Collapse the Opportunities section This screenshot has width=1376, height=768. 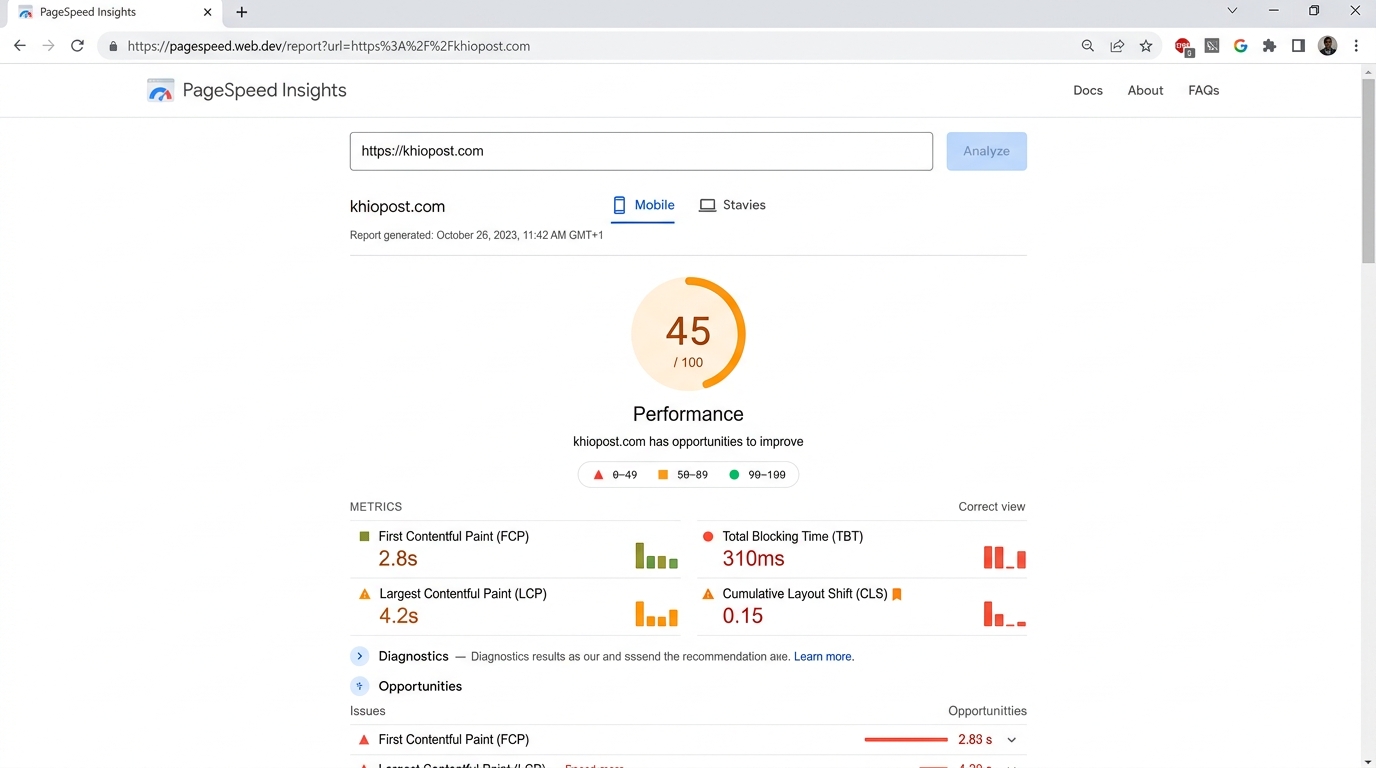tap(360, 686)
